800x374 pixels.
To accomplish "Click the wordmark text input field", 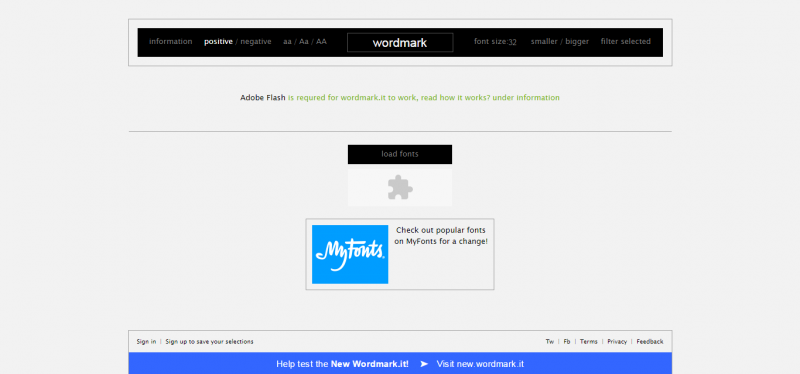I will pos(400,42).
